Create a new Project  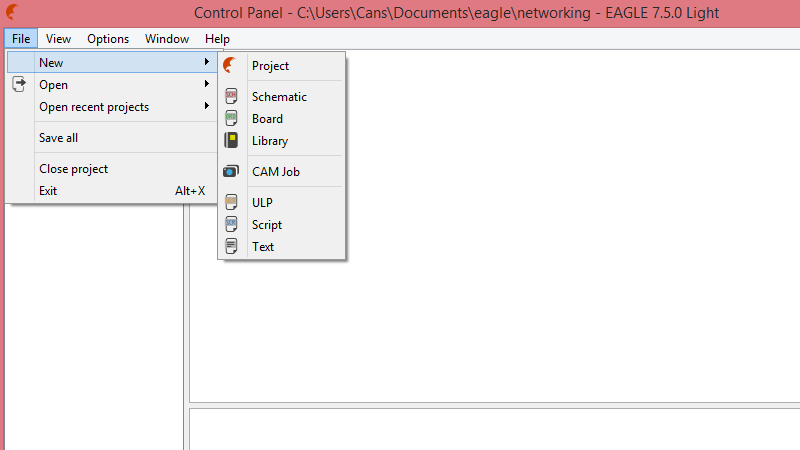point(282,66)
